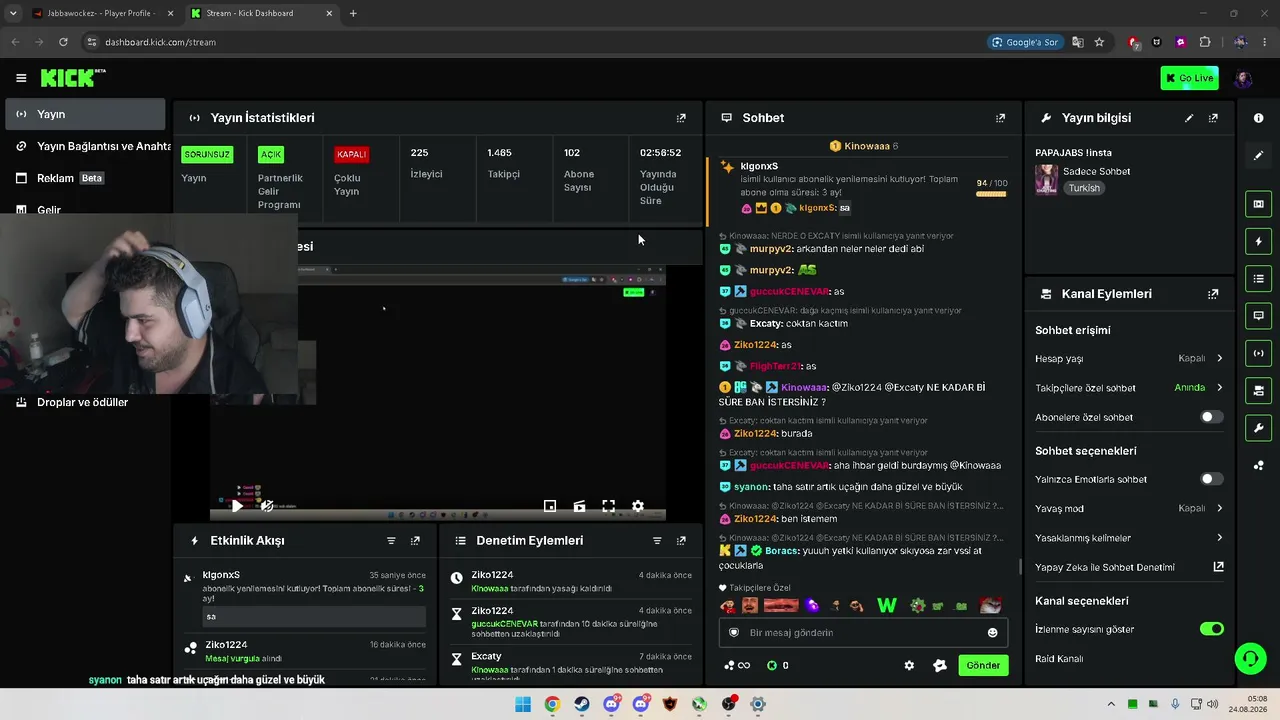This screenshot has width=1280, height=720.
Task: Pop out the Kanal Eylemleri panel
Action: (1213, 294)
